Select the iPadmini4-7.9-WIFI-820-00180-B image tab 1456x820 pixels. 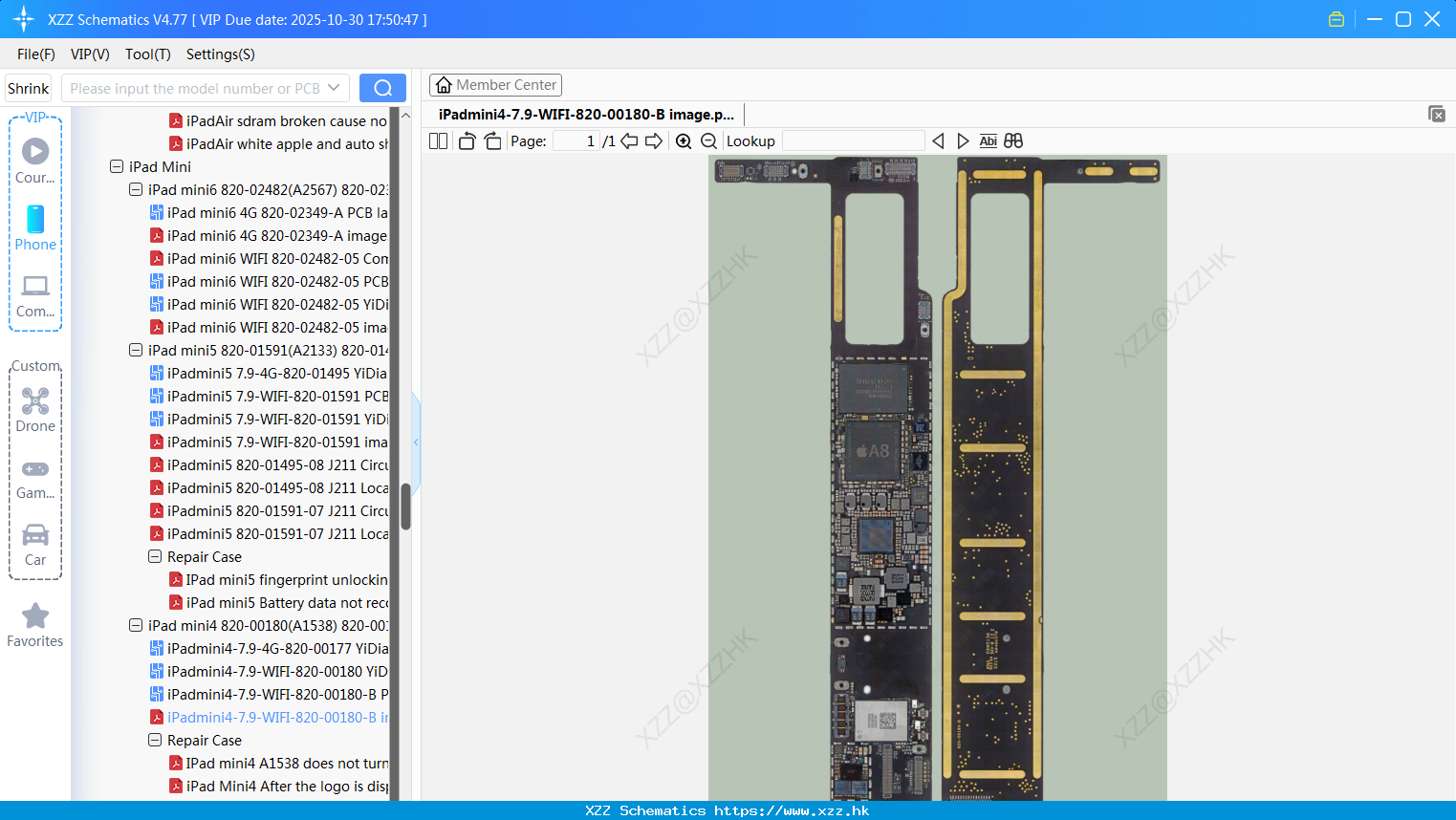point(586,115)
